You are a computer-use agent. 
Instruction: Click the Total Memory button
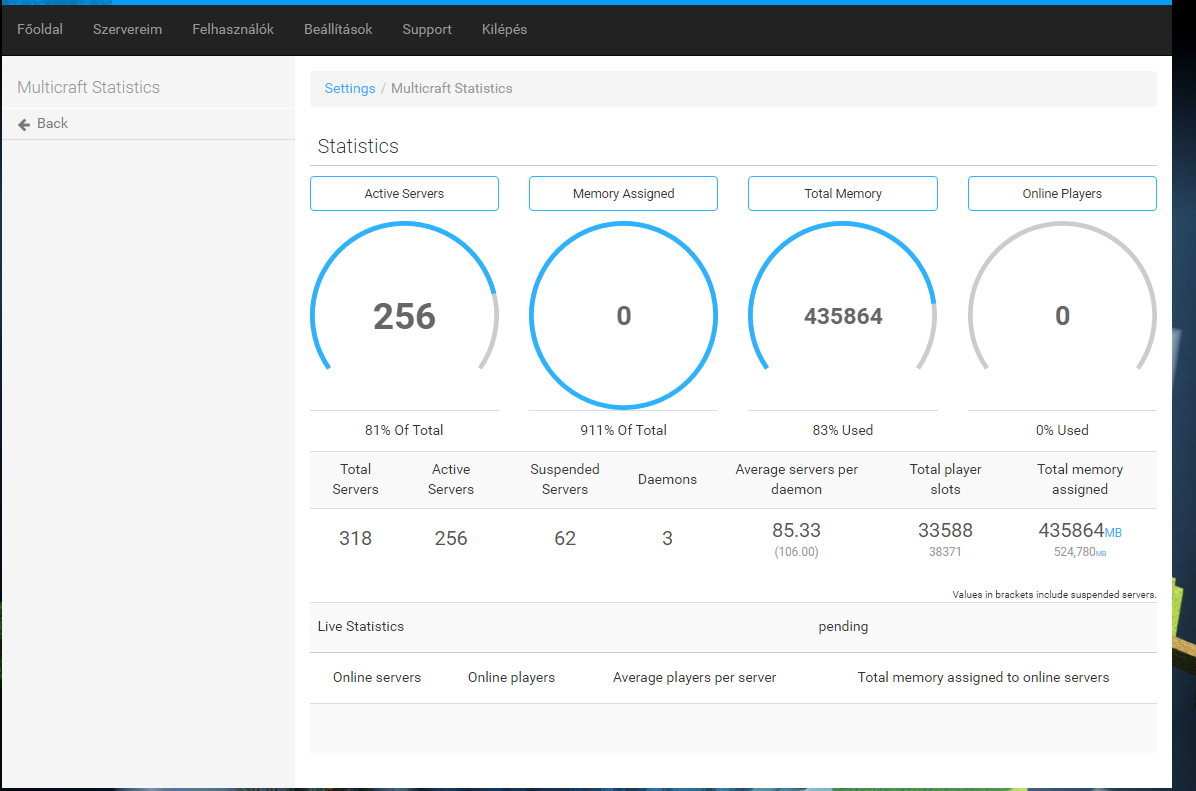tap(843, 194)
